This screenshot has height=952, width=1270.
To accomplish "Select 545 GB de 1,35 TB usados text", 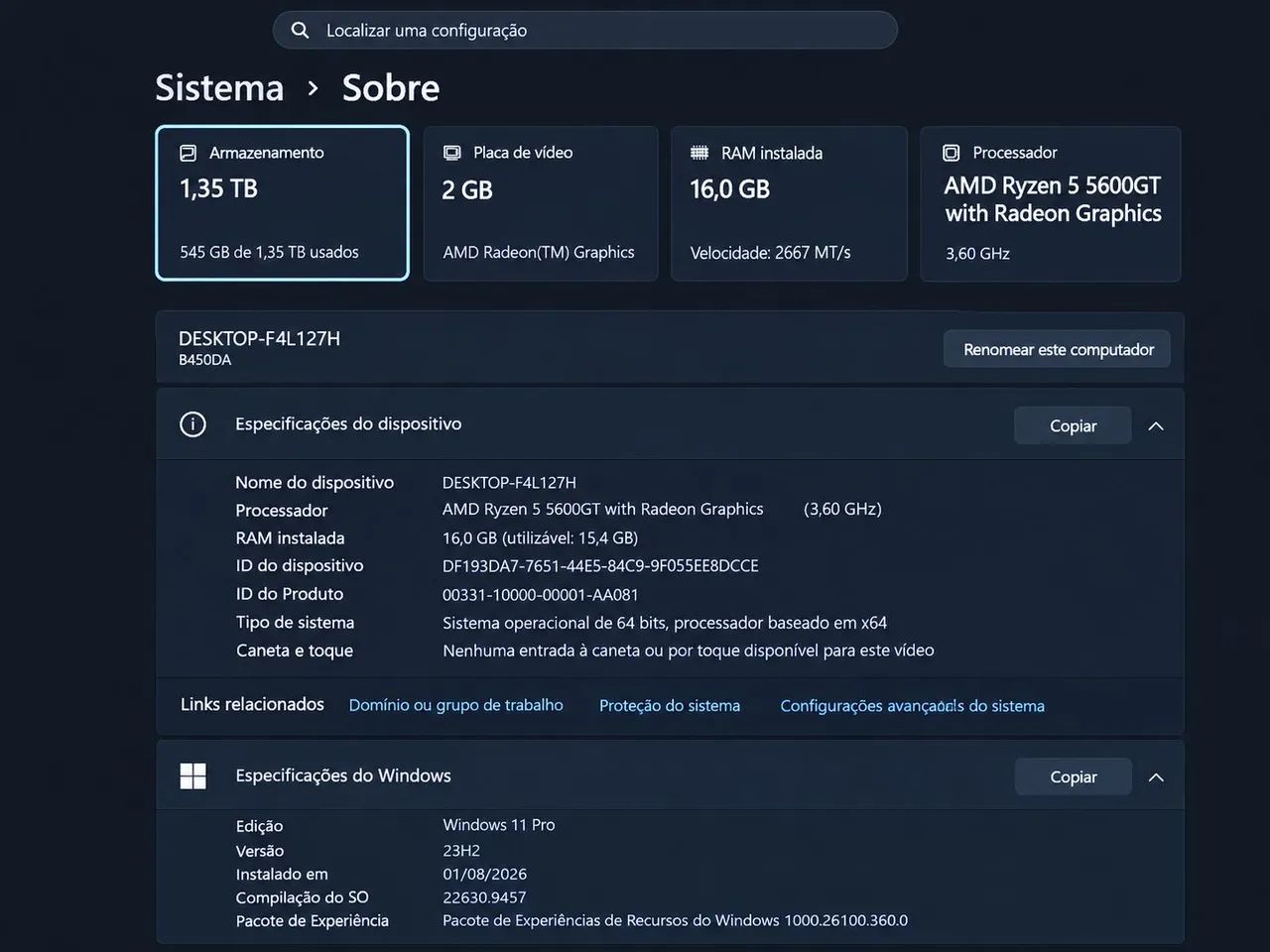I will pyautogui.click(x=269, y=252).
